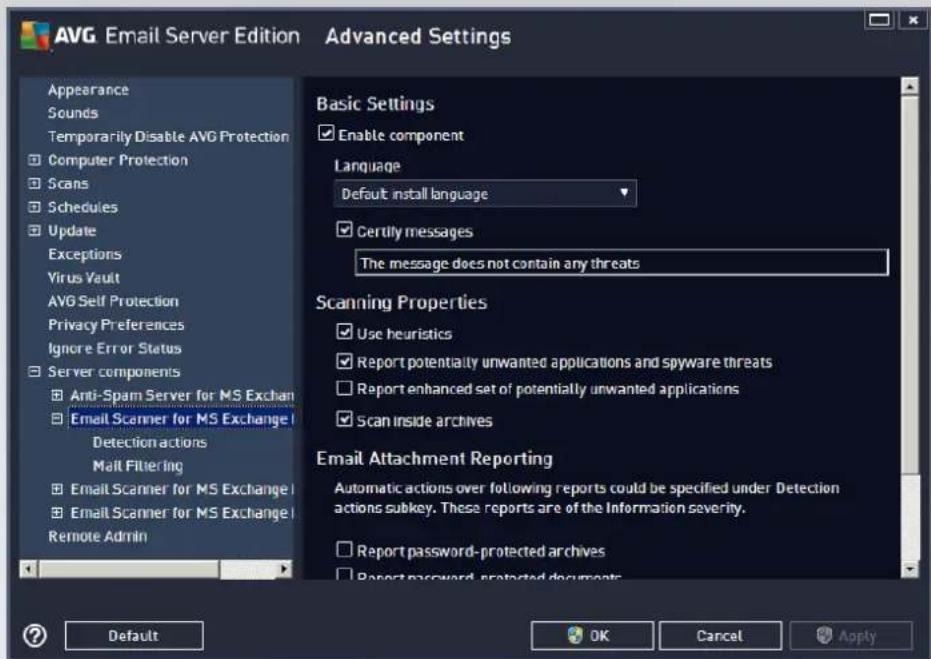The image size is (931, 659).
Task: Select Remote Admin in the tree
Action: tap(97, 536)
